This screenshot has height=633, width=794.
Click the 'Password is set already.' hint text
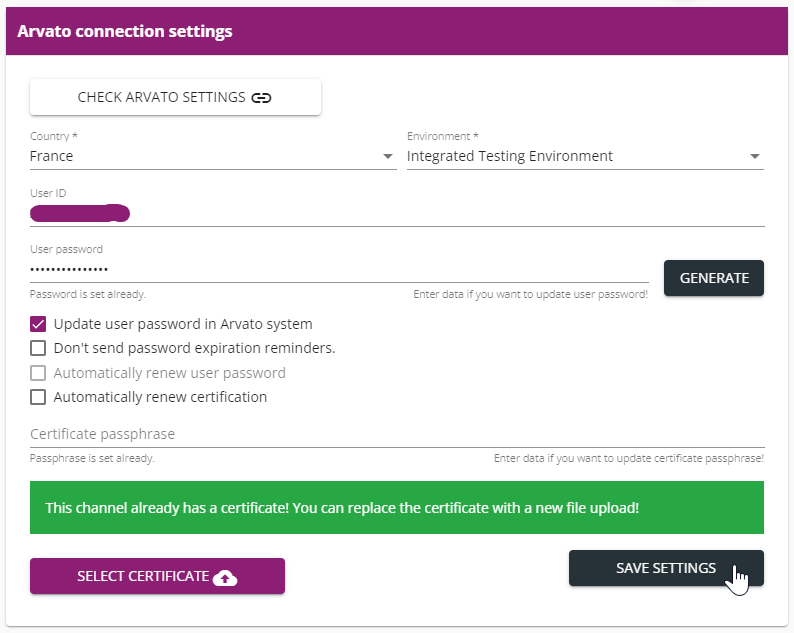[x=88, y=294]
